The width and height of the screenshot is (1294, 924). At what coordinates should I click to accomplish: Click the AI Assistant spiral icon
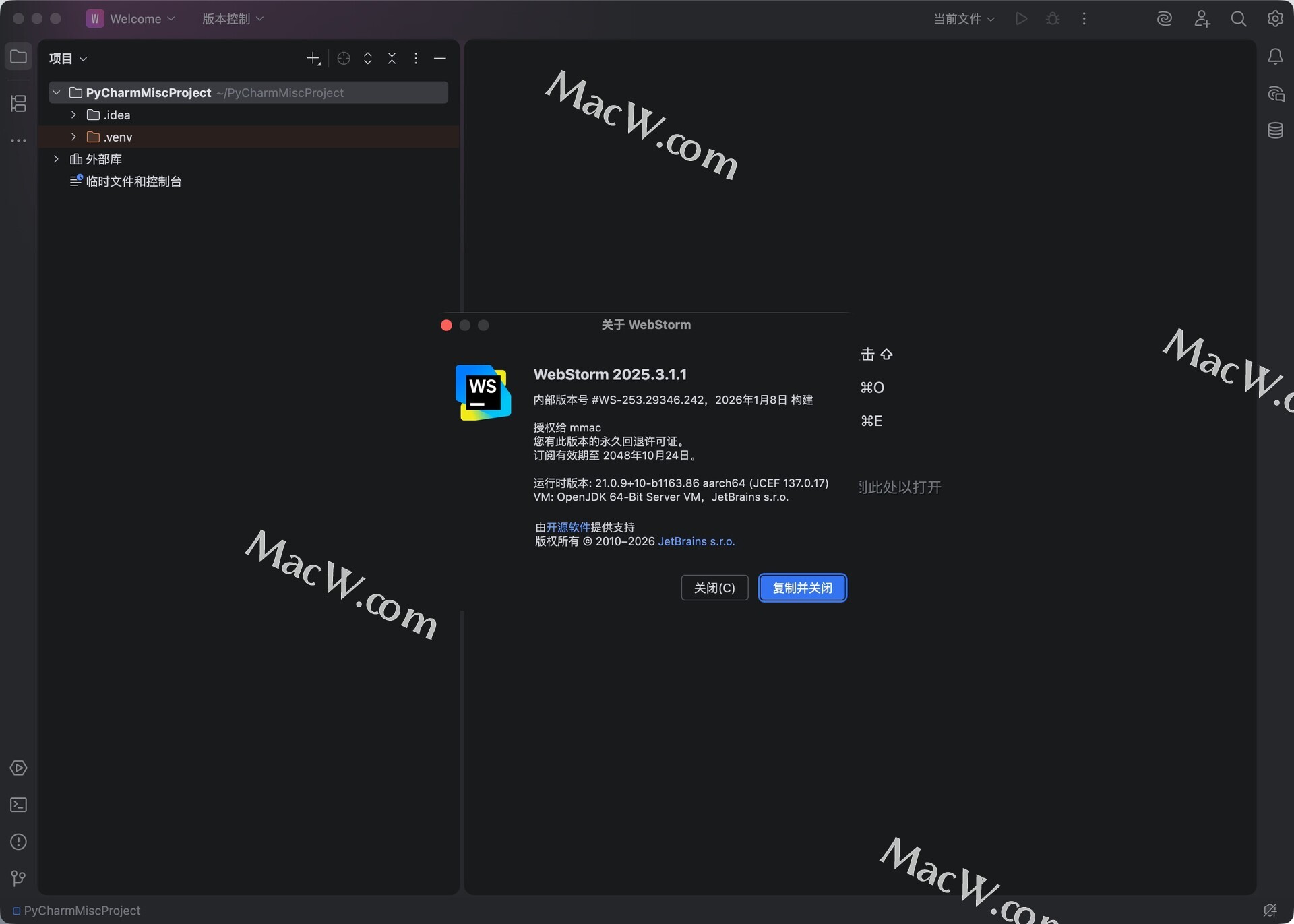click(x=1164, y=19)
